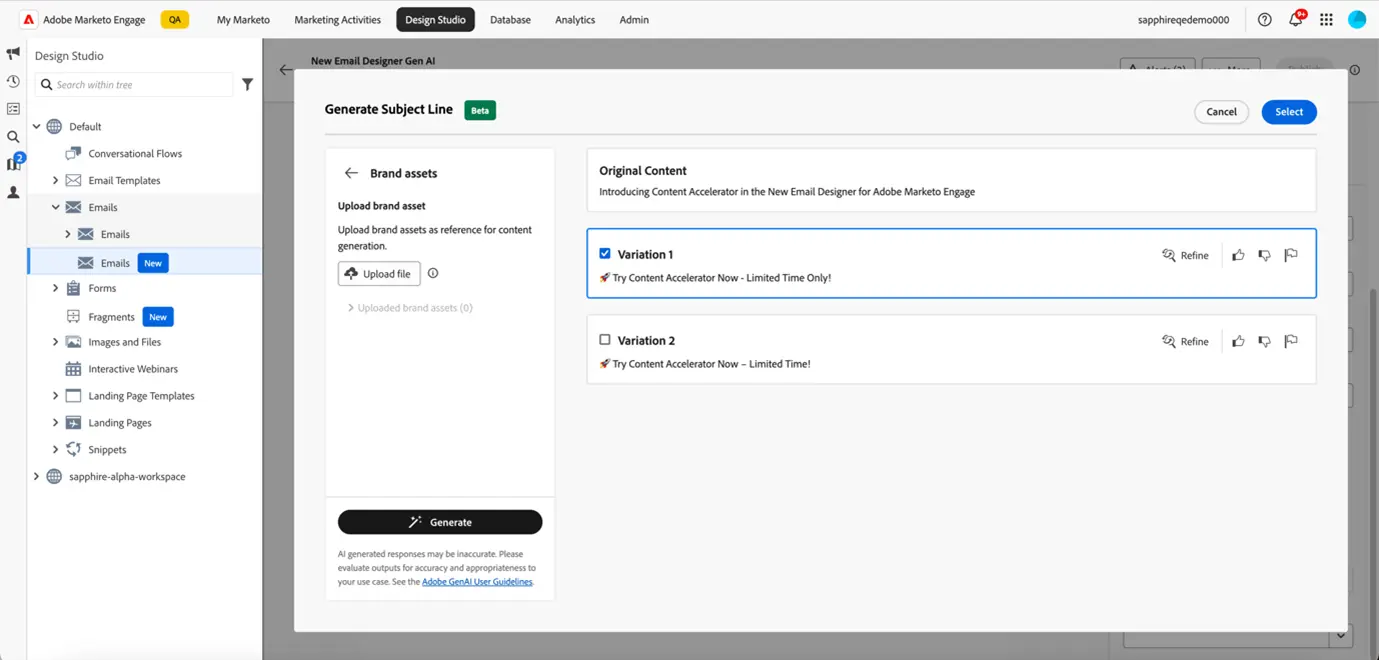1379x660 pixels.
Task: Open the person icon in left rail
Action: 13,192
